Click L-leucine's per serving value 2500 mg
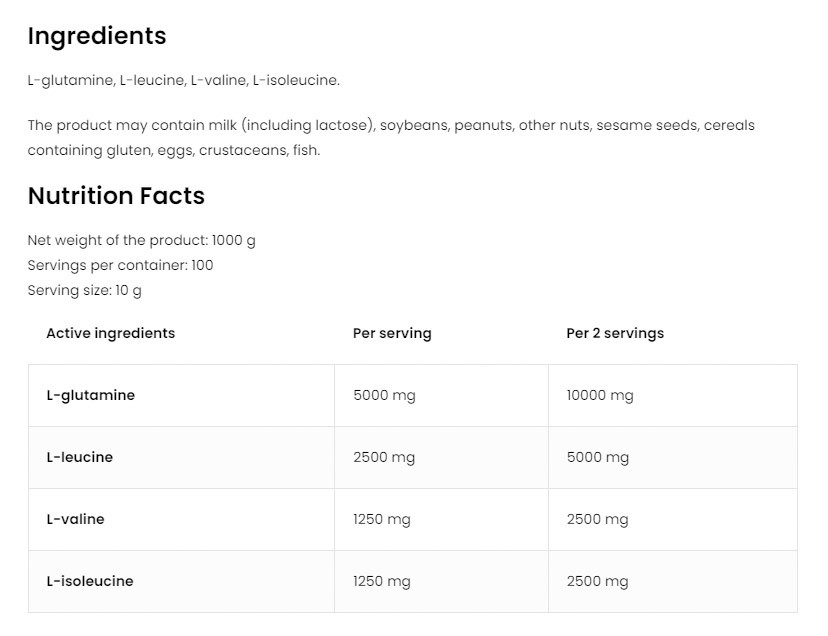 point(384,457)
